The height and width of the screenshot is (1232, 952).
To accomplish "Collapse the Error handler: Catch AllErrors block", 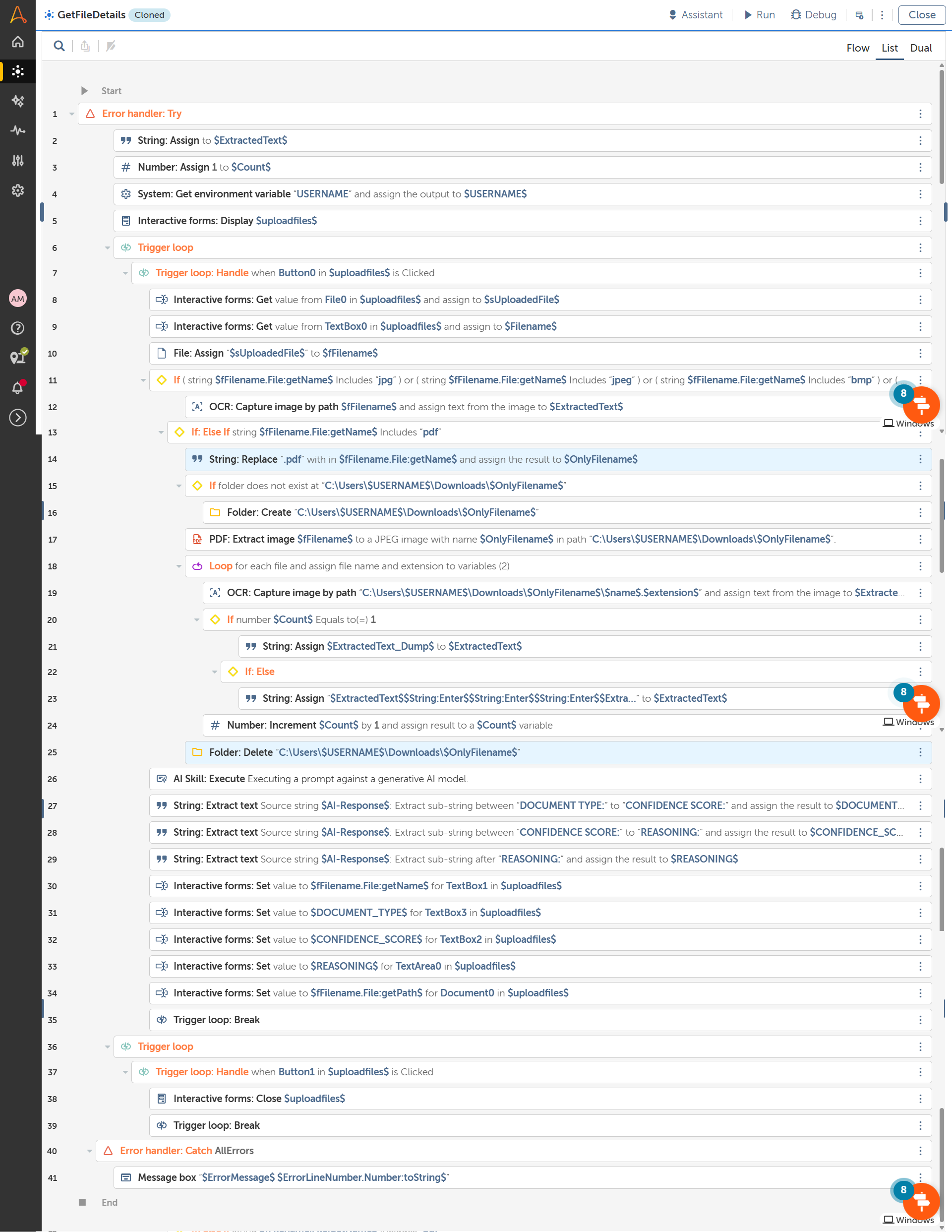I will [90, 1151].
